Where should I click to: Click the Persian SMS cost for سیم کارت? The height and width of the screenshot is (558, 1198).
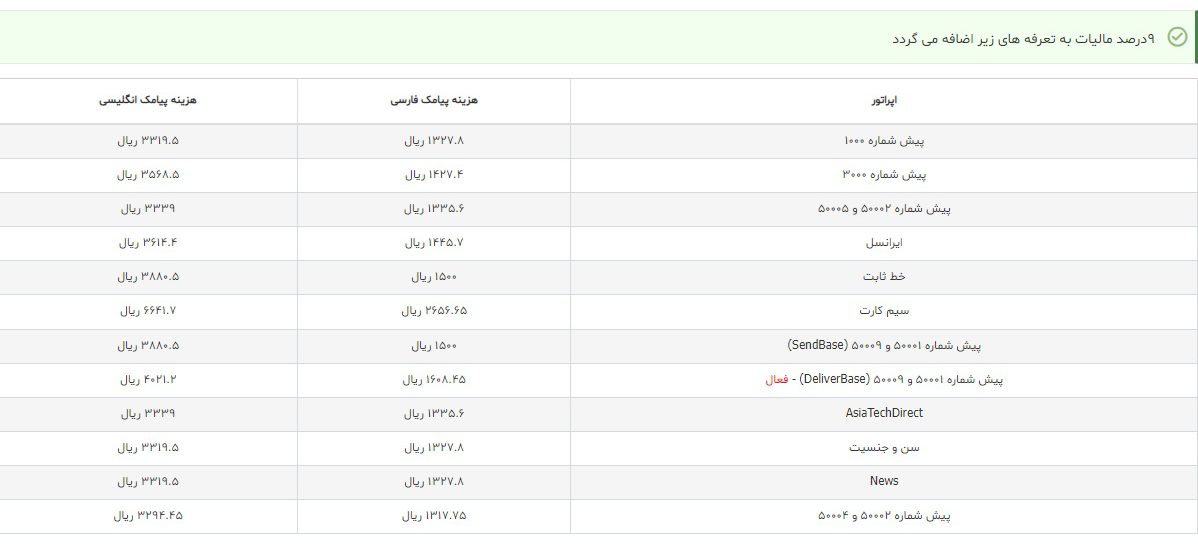(434, 311)
